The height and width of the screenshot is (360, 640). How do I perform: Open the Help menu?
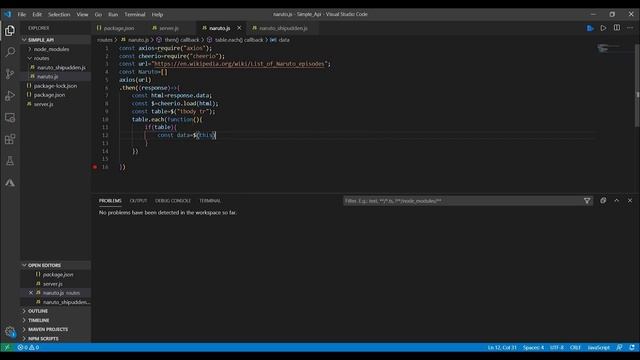click(158, 14)
